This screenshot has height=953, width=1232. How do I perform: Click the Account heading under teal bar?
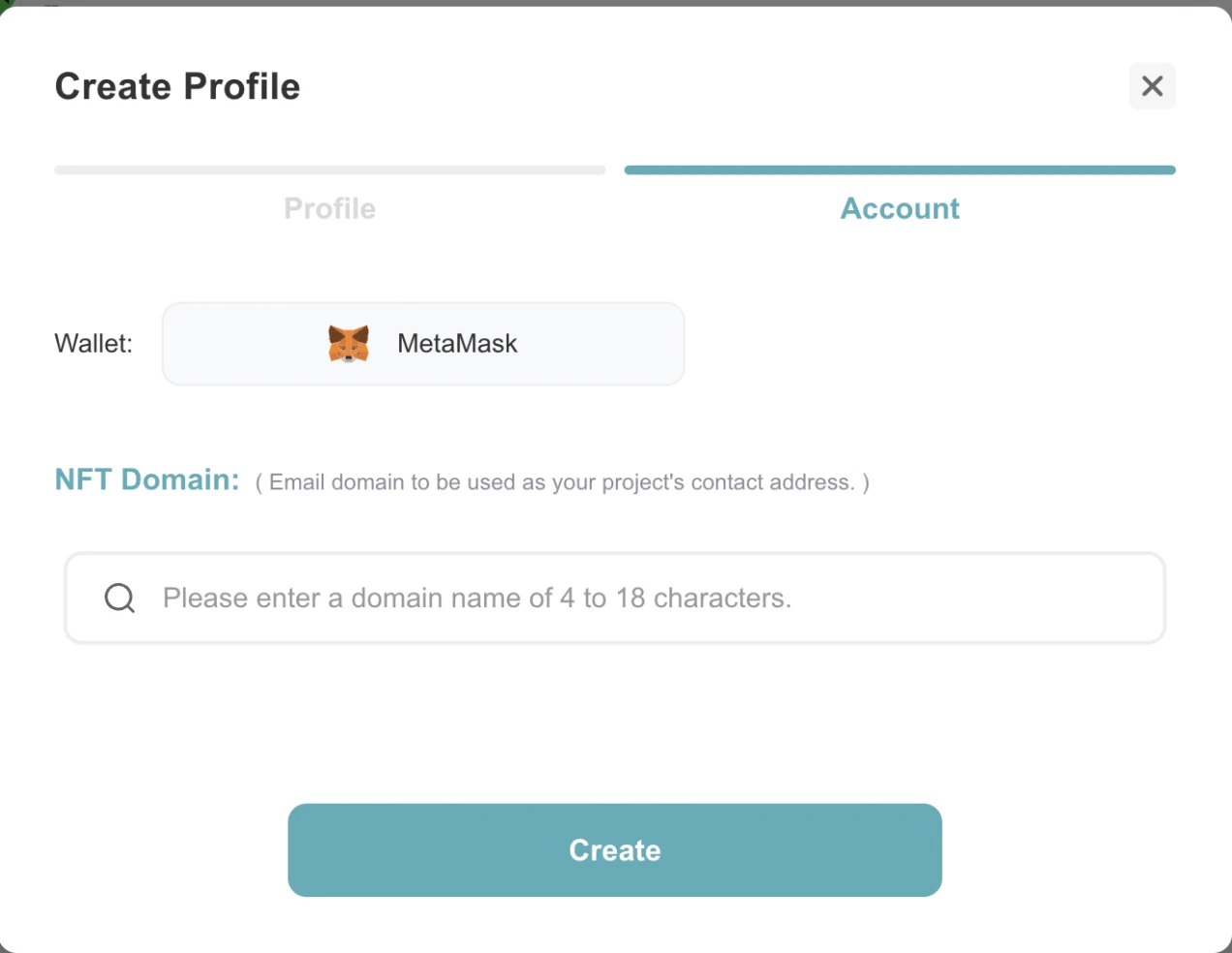tap(900, 208)
